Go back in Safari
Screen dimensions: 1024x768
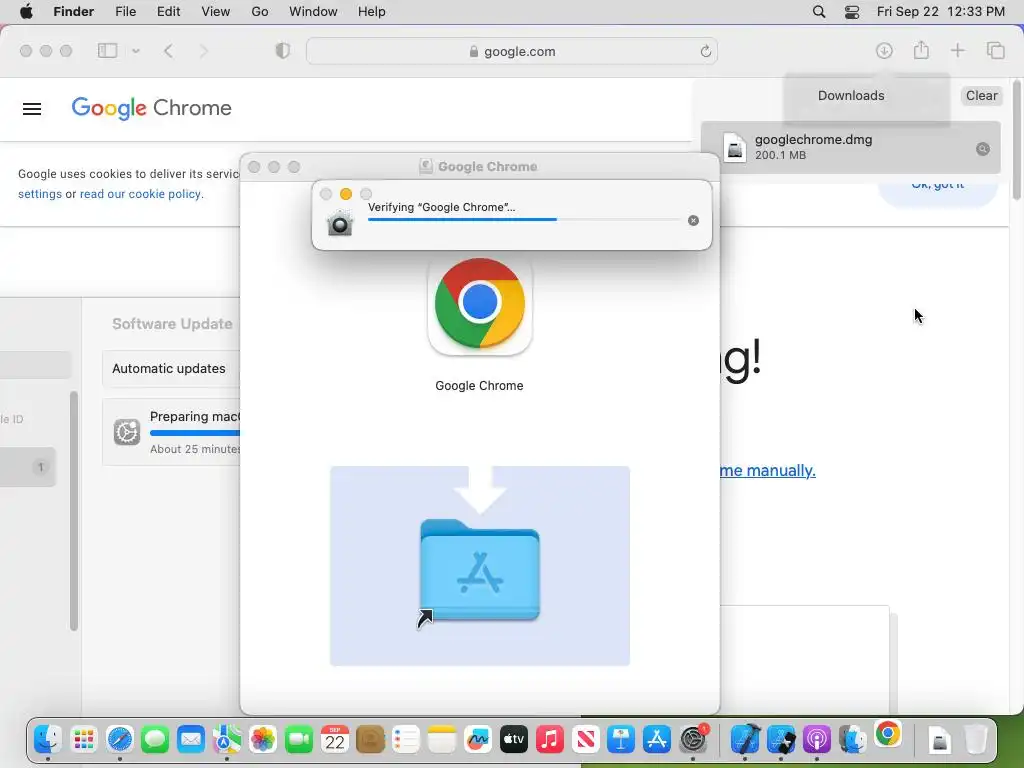click(168, 50)
